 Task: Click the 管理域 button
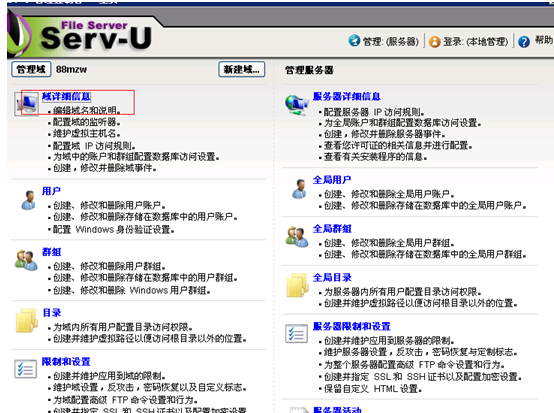[31, 69]
